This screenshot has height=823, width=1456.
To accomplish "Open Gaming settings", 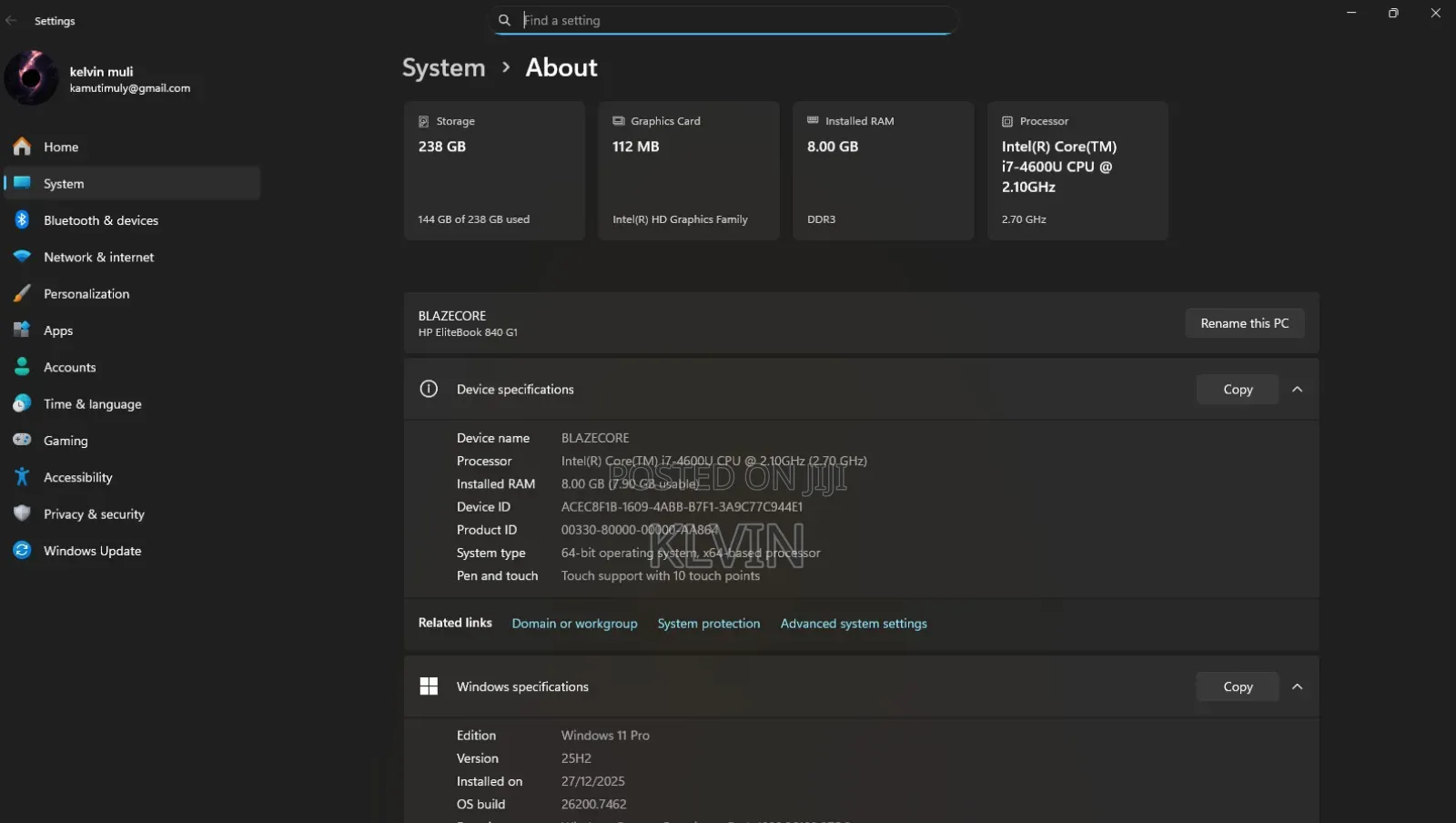I will (x=133, y=441).
